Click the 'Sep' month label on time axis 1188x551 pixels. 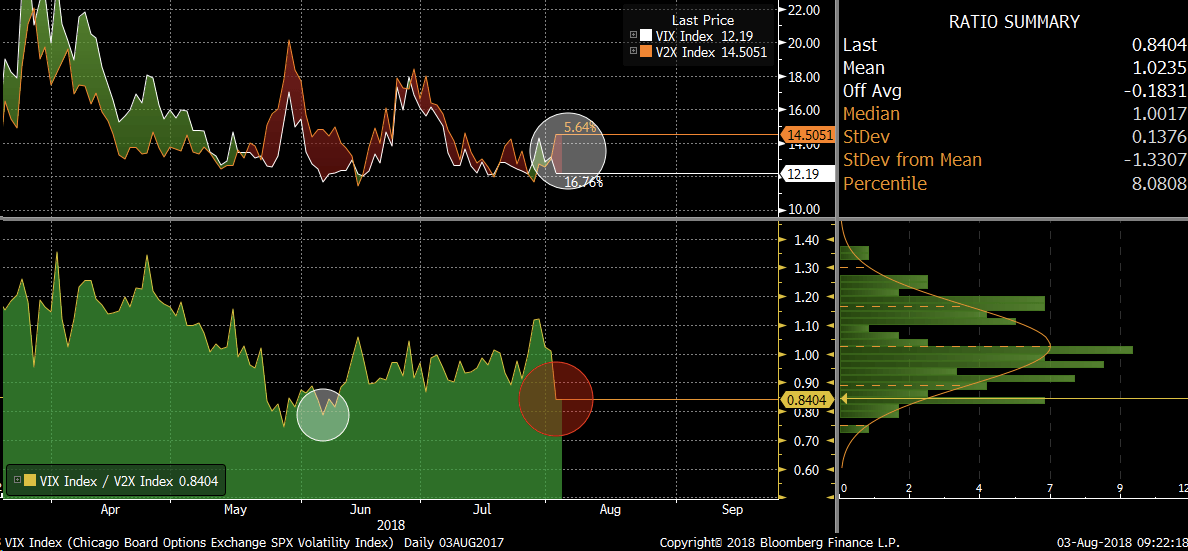click(x=732, y=510)
